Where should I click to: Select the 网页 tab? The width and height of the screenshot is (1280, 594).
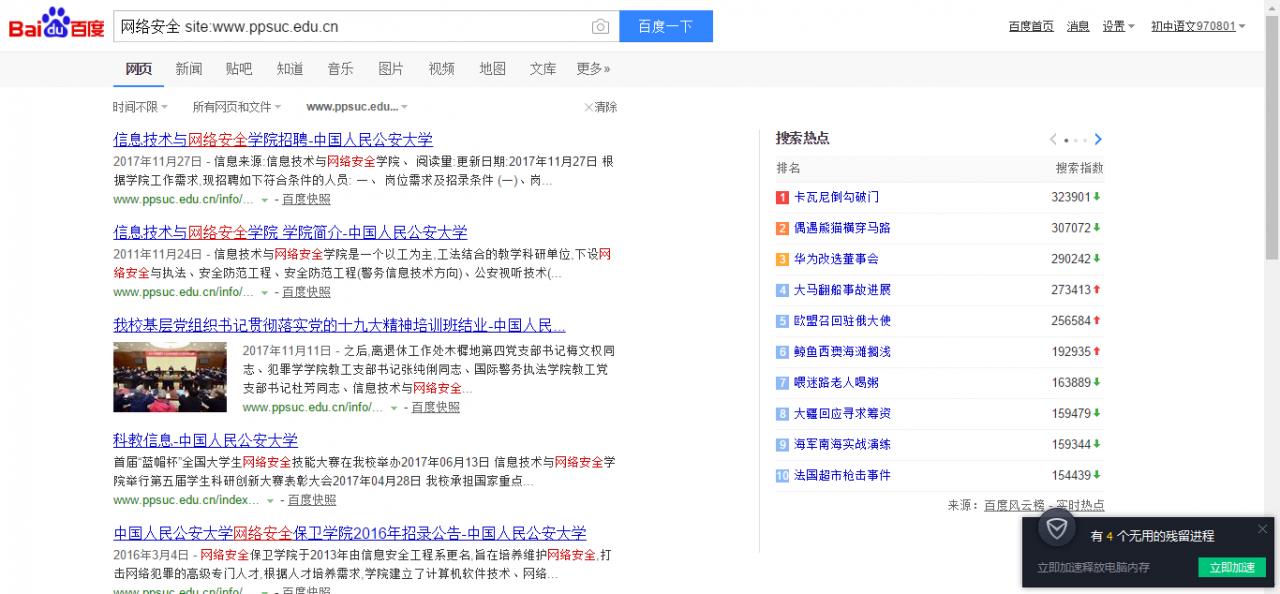coord(139,69)
